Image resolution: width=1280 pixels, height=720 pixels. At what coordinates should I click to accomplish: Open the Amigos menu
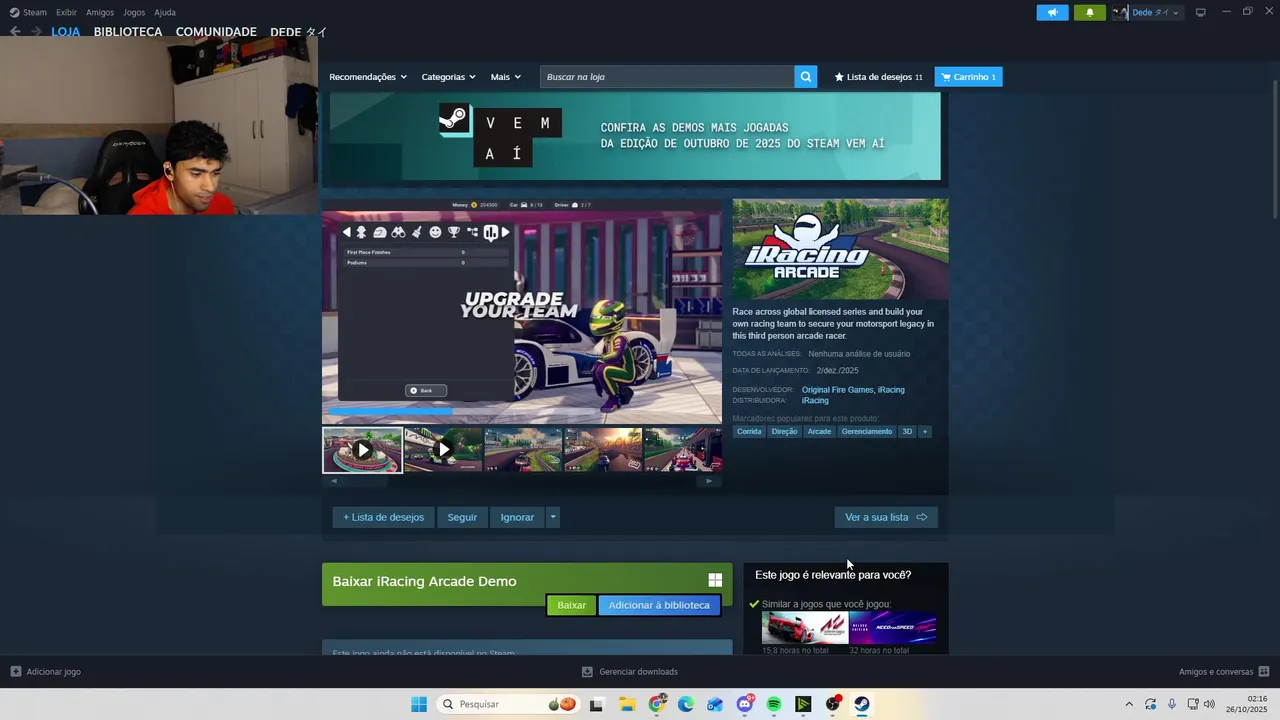100,12
